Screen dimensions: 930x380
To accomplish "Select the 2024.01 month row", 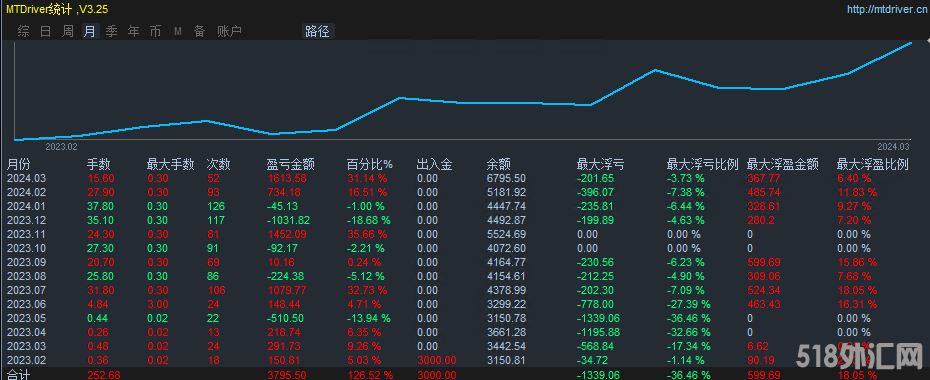I will (465, 206).
